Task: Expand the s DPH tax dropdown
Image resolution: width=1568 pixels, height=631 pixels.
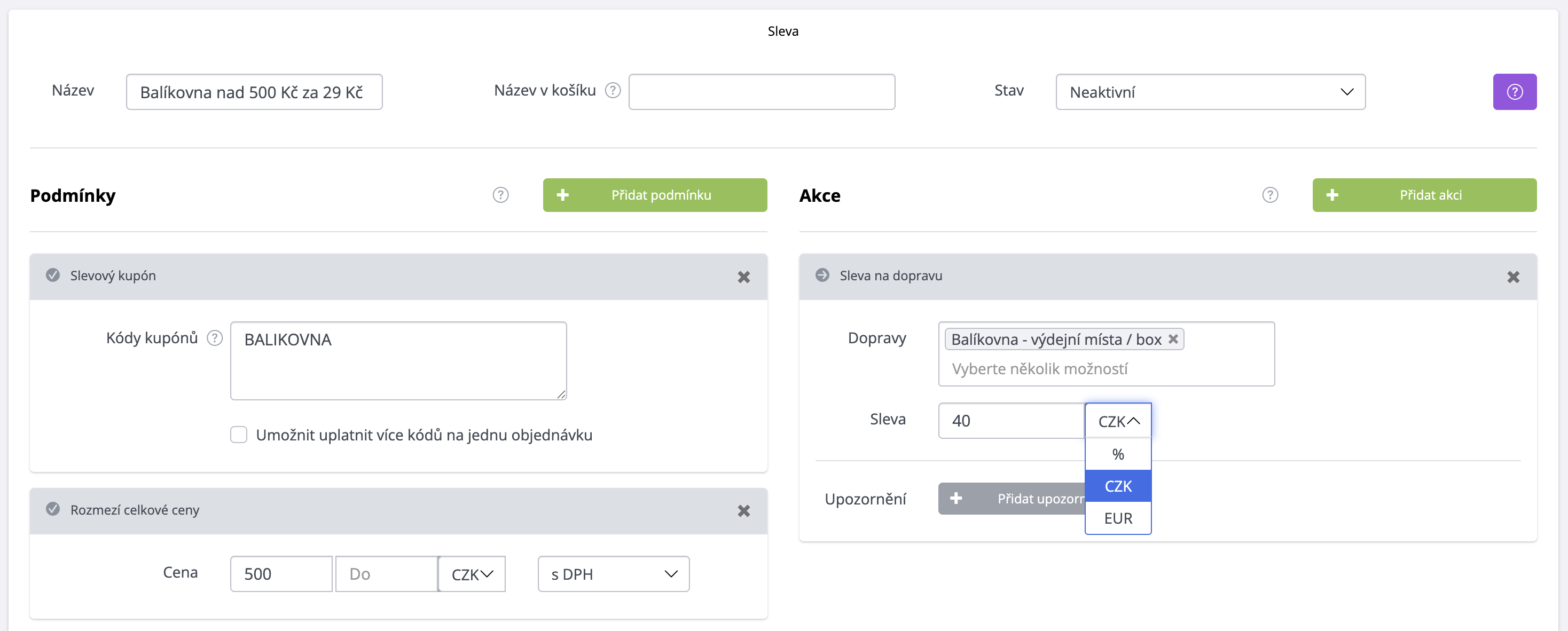Action: pos(613,574)
